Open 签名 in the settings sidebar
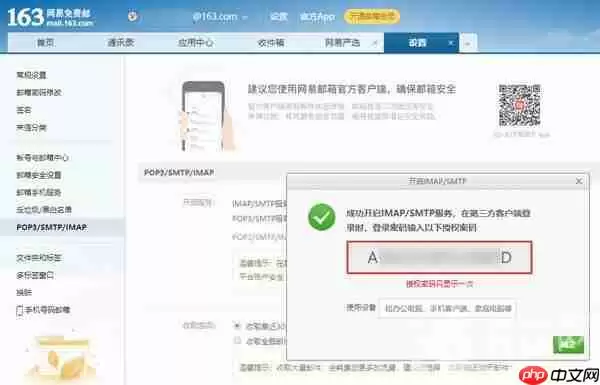 tap(24, 110)
